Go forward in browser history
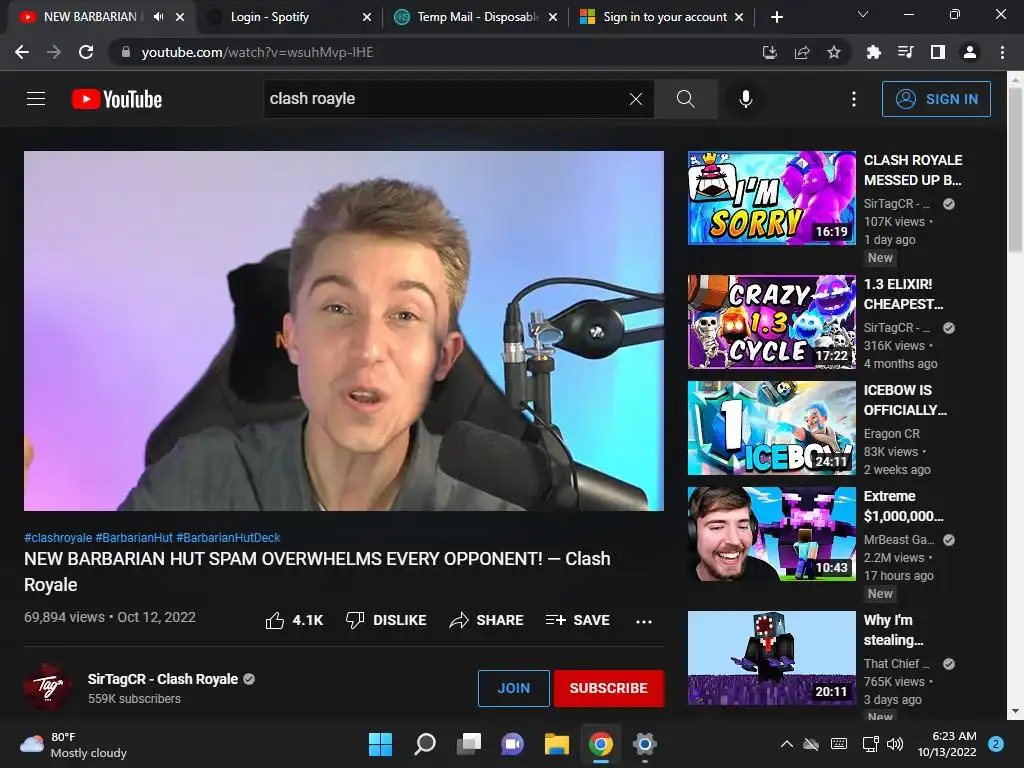Viewport: 1024px width, 768px height. click(54, 52)
